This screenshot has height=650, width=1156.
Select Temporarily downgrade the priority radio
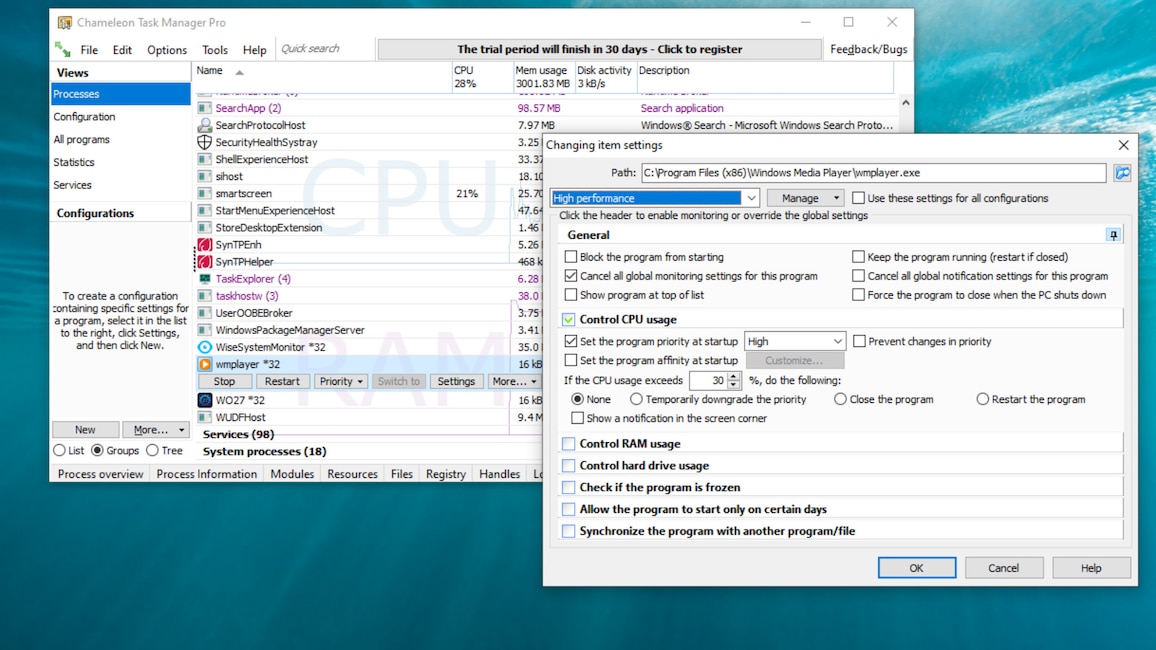[636, 399]
